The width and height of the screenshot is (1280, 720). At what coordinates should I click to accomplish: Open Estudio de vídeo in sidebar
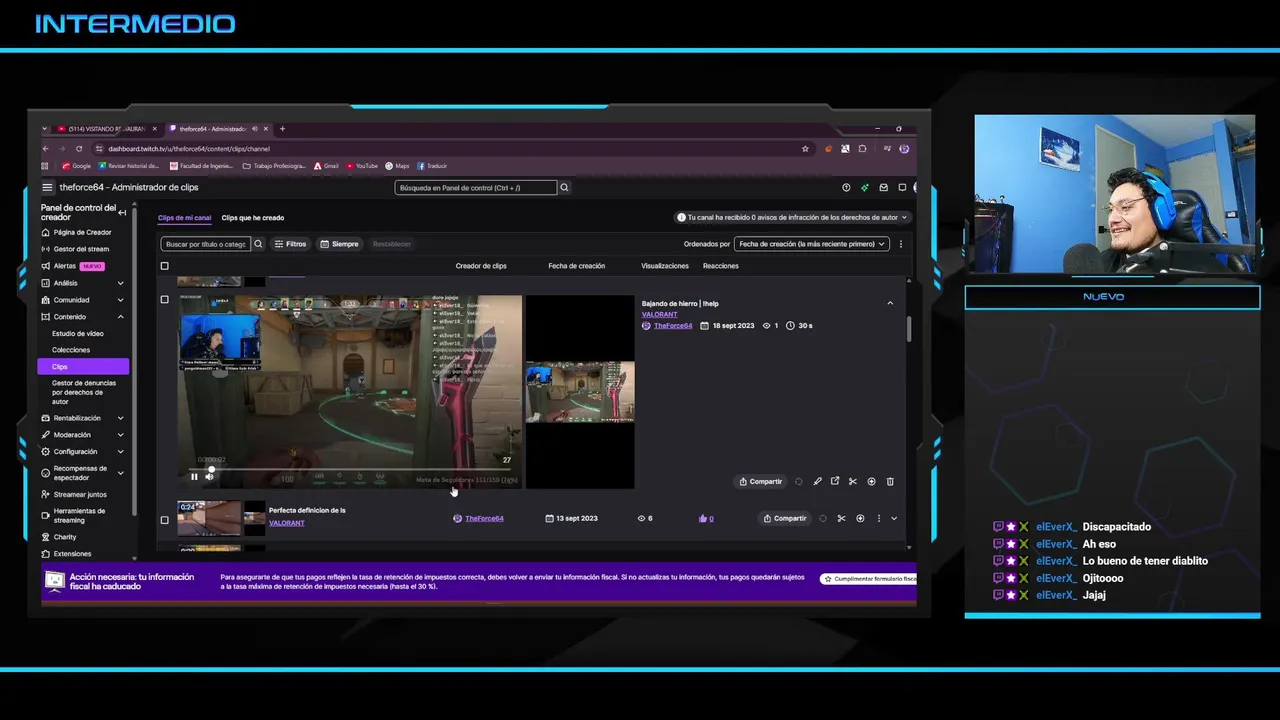[x=78, y=333]
